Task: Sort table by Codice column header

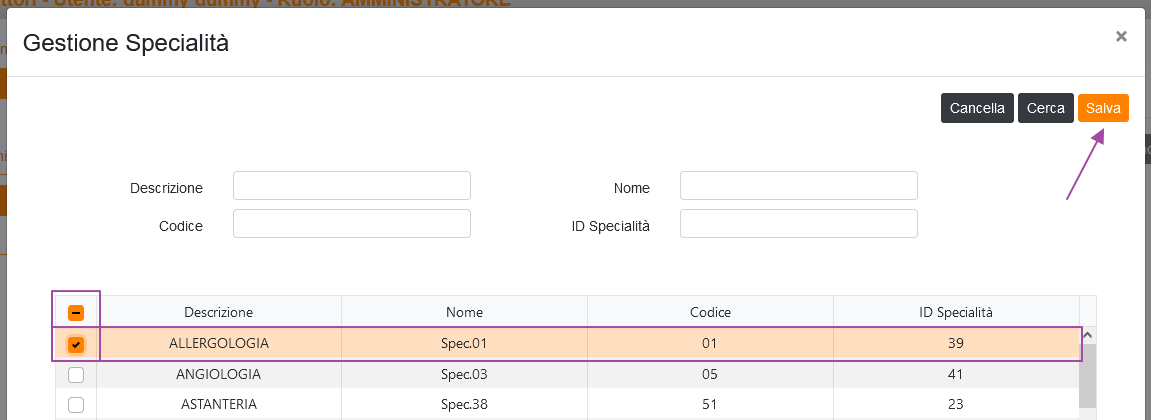Action: pos(710,312)
